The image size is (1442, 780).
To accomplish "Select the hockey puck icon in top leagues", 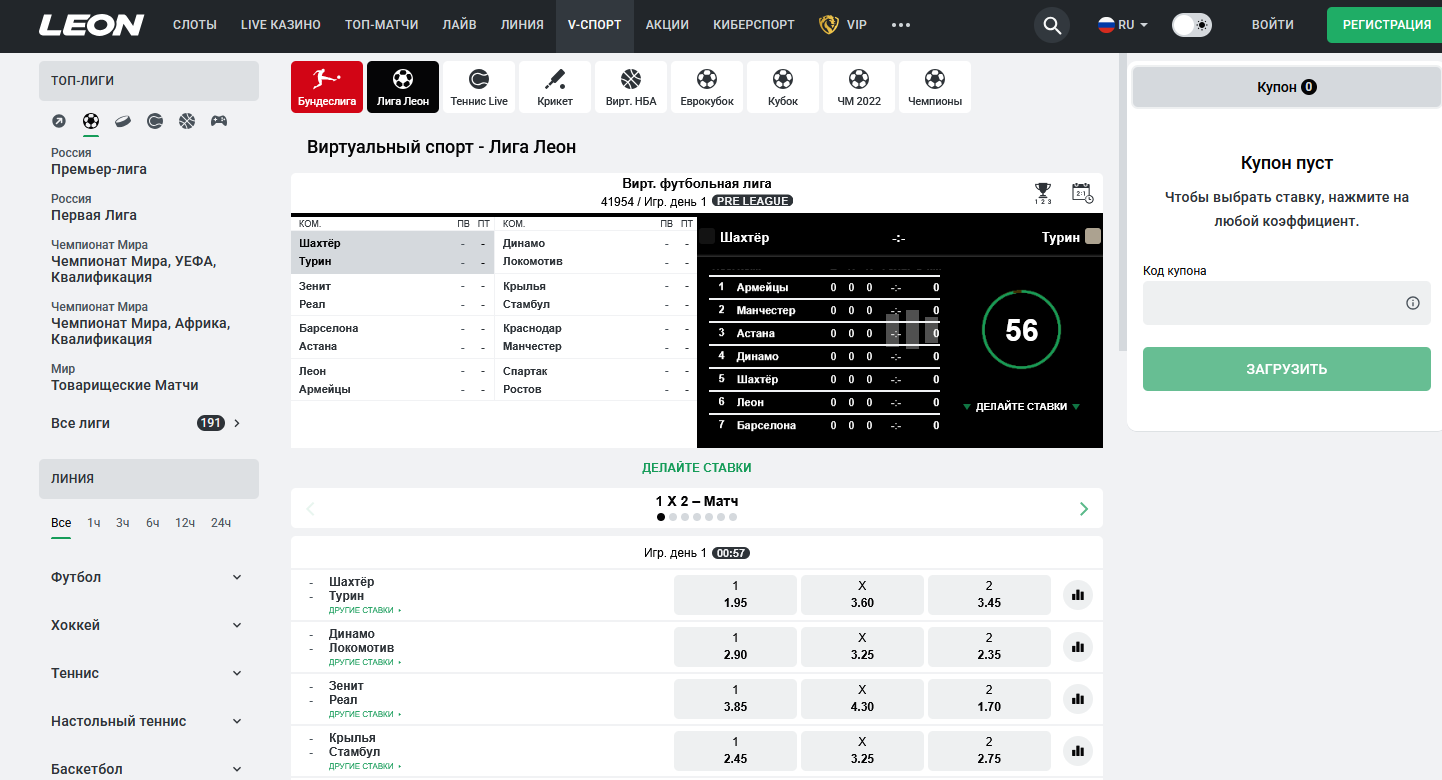I will click(123, 121).
